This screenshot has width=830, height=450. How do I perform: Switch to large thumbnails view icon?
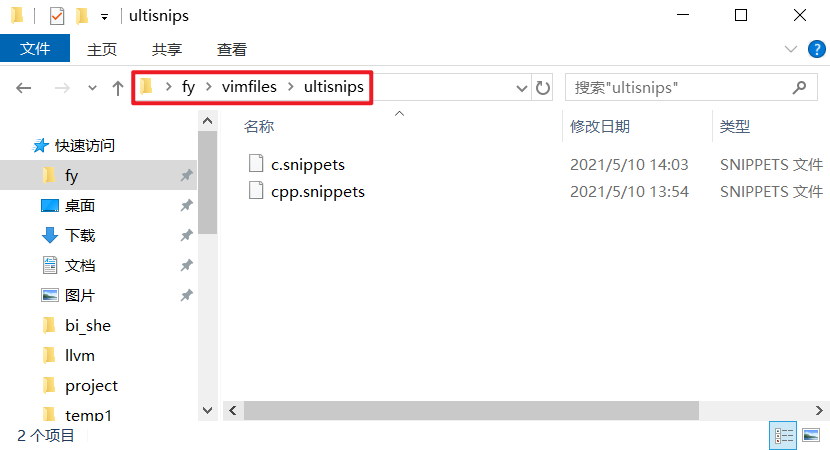pyautogui.click(x=811, y=435)
